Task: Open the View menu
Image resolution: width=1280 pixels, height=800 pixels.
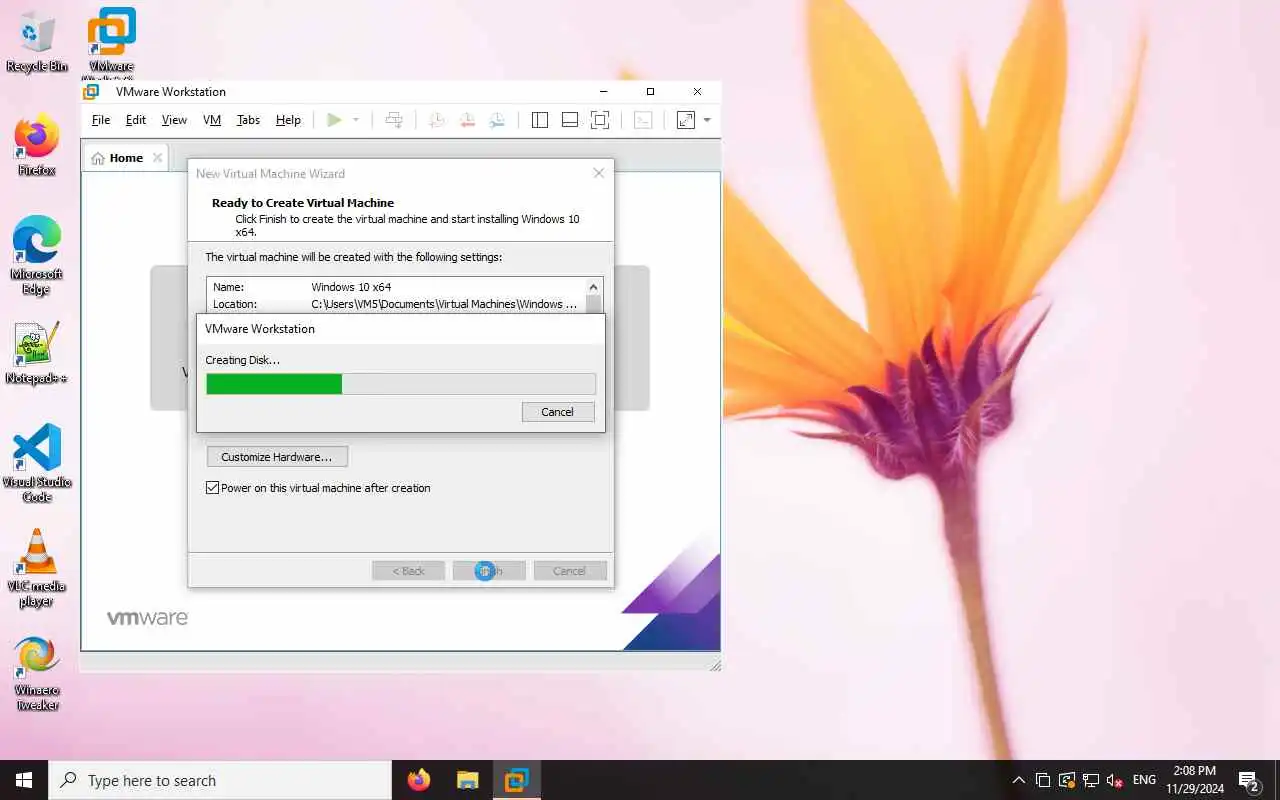Action: (x=174, y=120)
